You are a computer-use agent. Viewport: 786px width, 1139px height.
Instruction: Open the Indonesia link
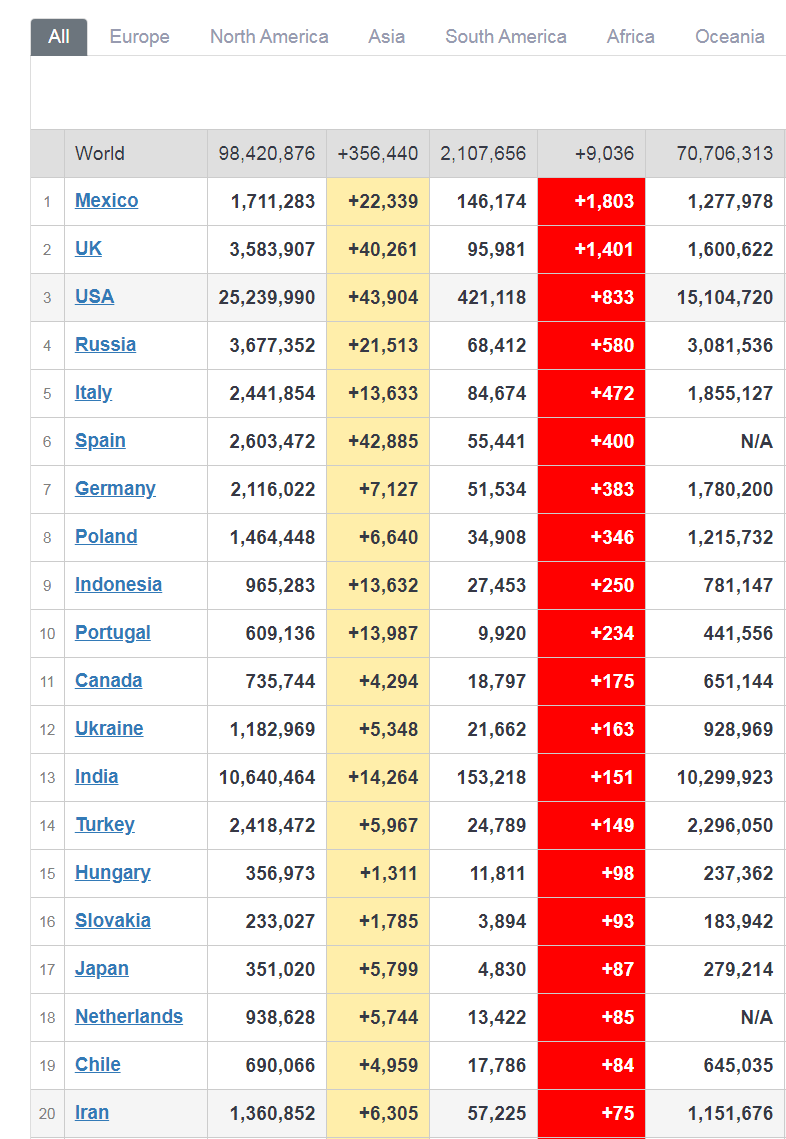coord(118,585)
